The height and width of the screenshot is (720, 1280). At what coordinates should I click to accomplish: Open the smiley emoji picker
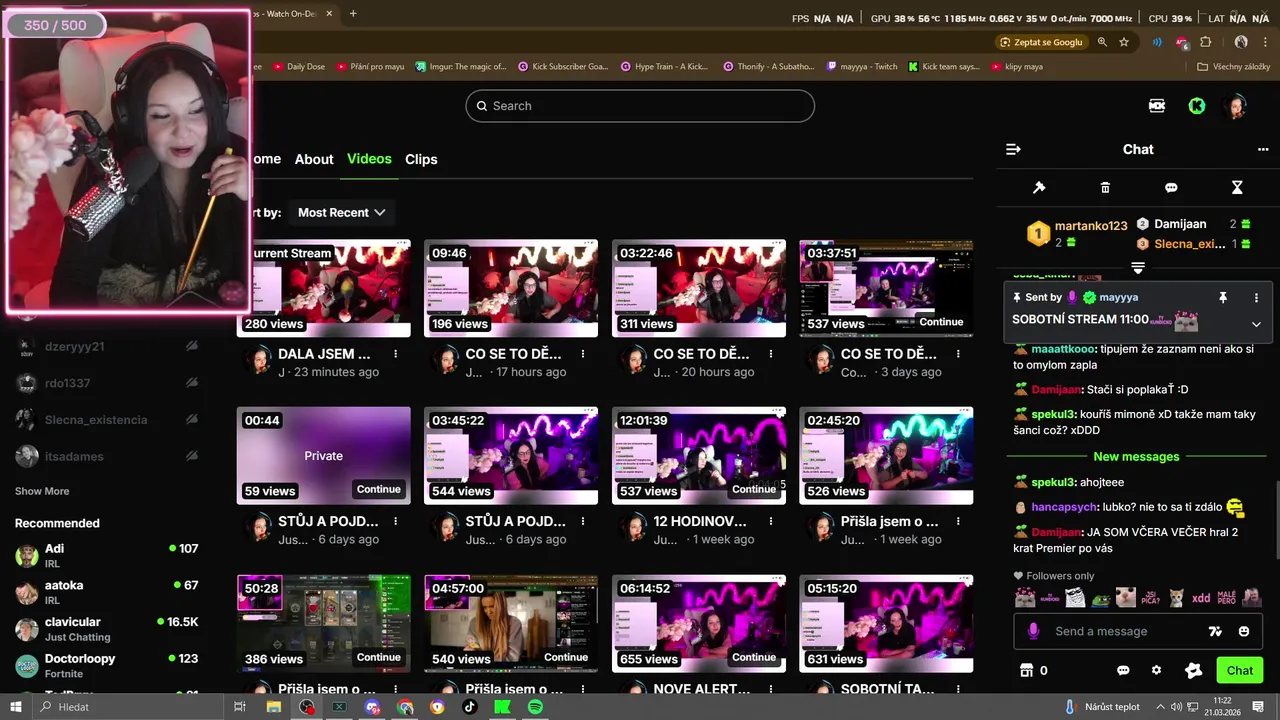coord(1244,631)
